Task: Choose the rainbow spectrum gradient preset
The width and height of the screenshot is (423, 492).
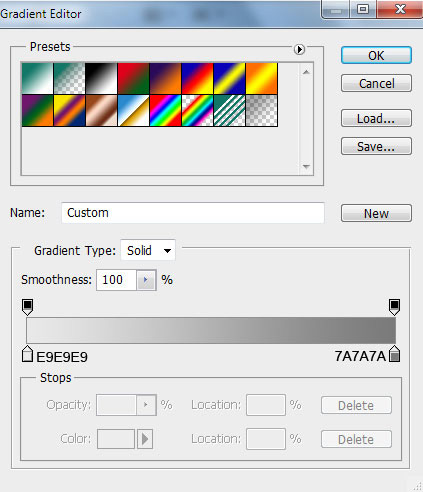Action: click(165, 110)
